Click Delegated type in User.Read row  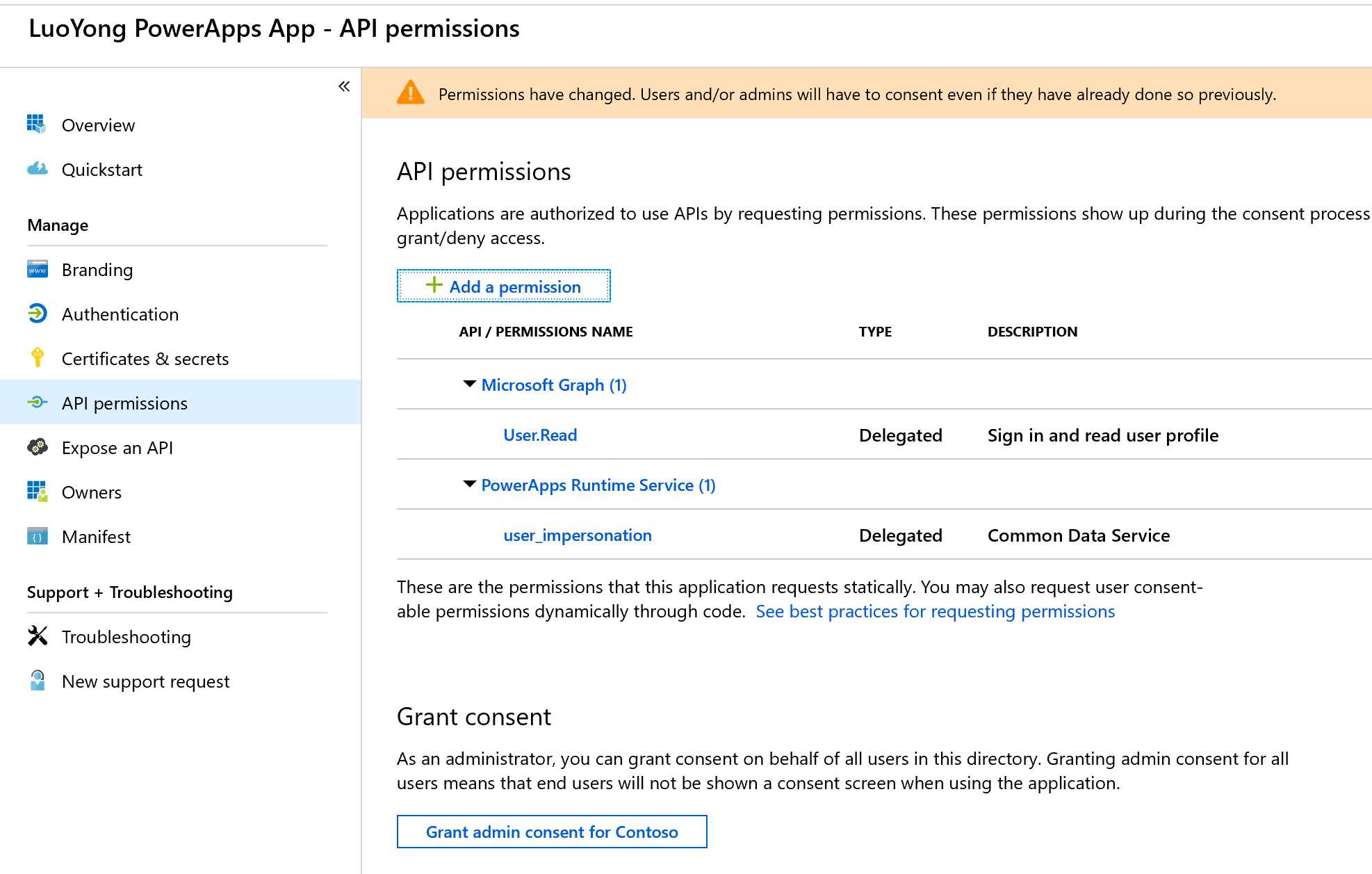(901, 435)
